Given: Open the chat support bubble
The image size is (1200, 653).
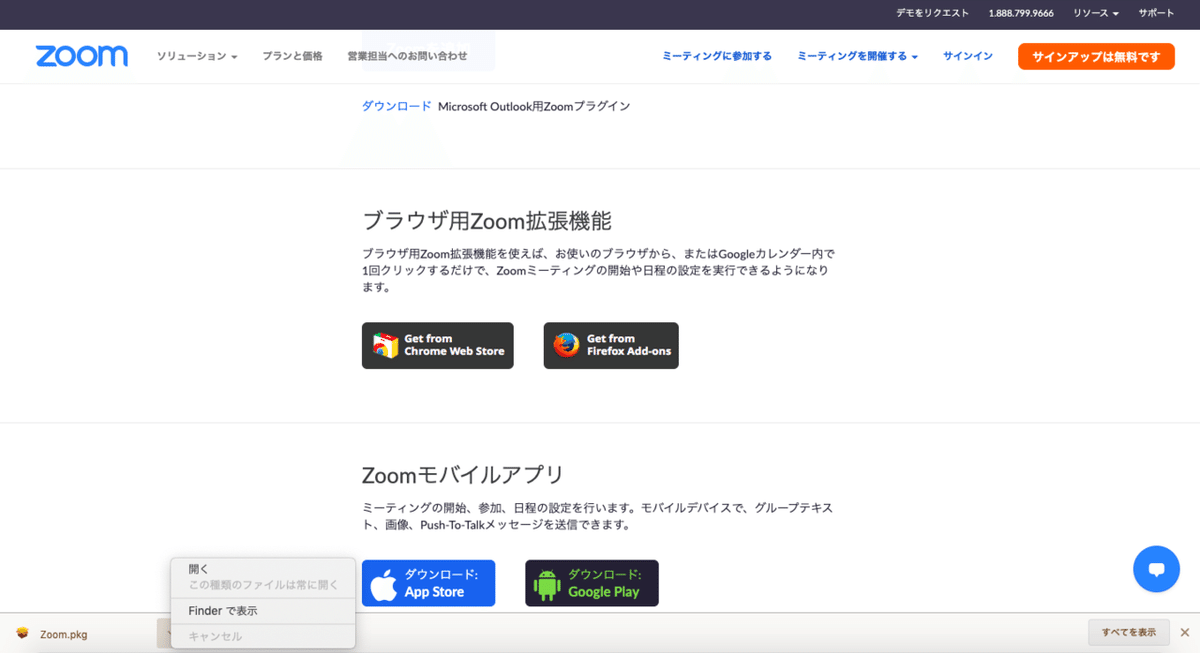Looking at the screenshot, I should coord(1156,568).
